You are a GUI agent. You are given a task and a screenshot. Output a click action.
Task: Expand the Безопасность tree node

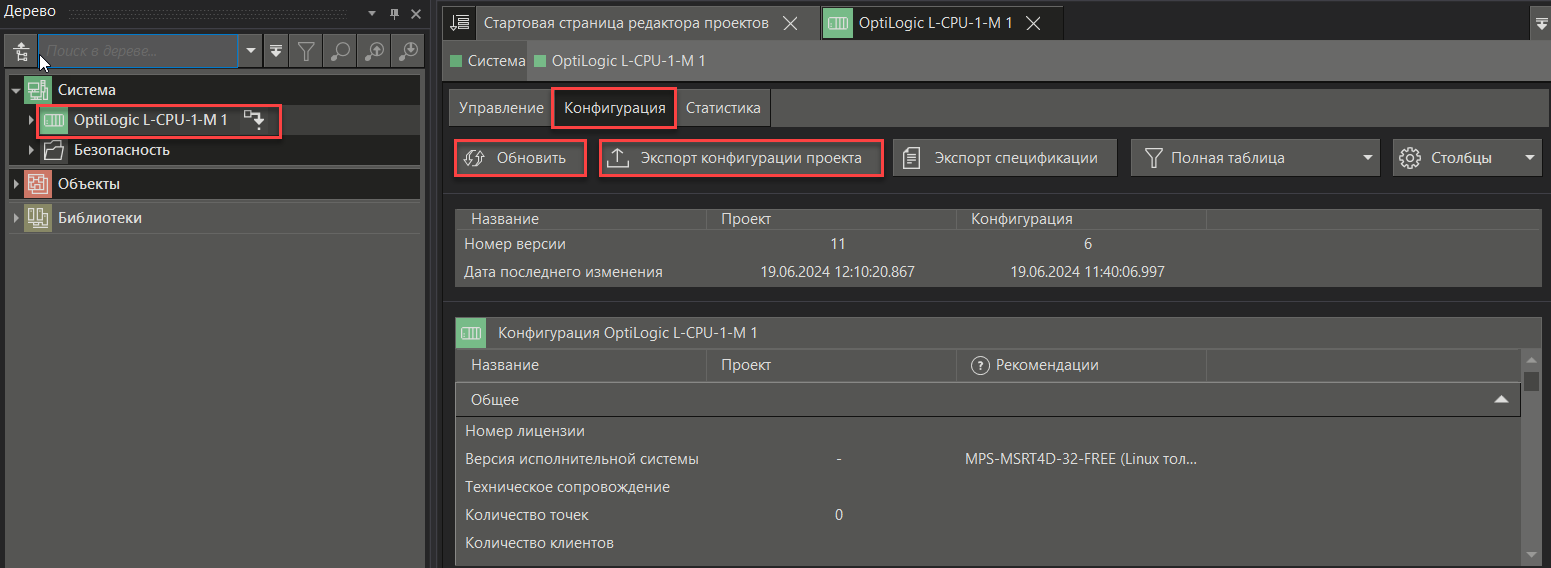click(32, 150)
